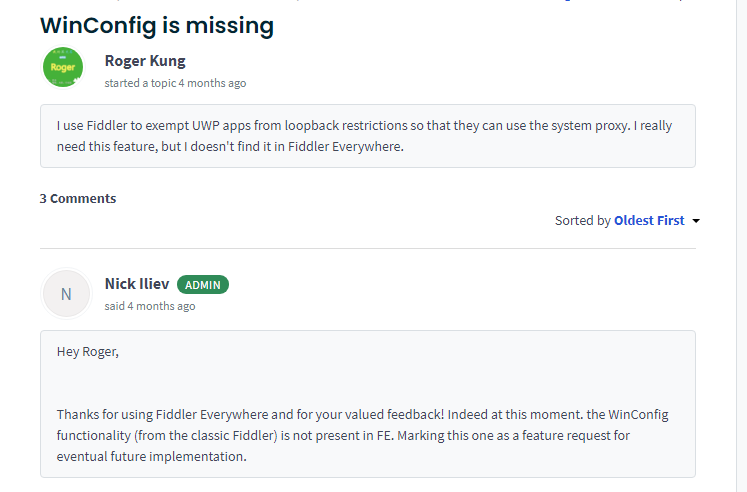Screen dimensions: 747x492
Task: Click "eventual future implementation" in Nick's reply
Action: click(x=151, y=457)
